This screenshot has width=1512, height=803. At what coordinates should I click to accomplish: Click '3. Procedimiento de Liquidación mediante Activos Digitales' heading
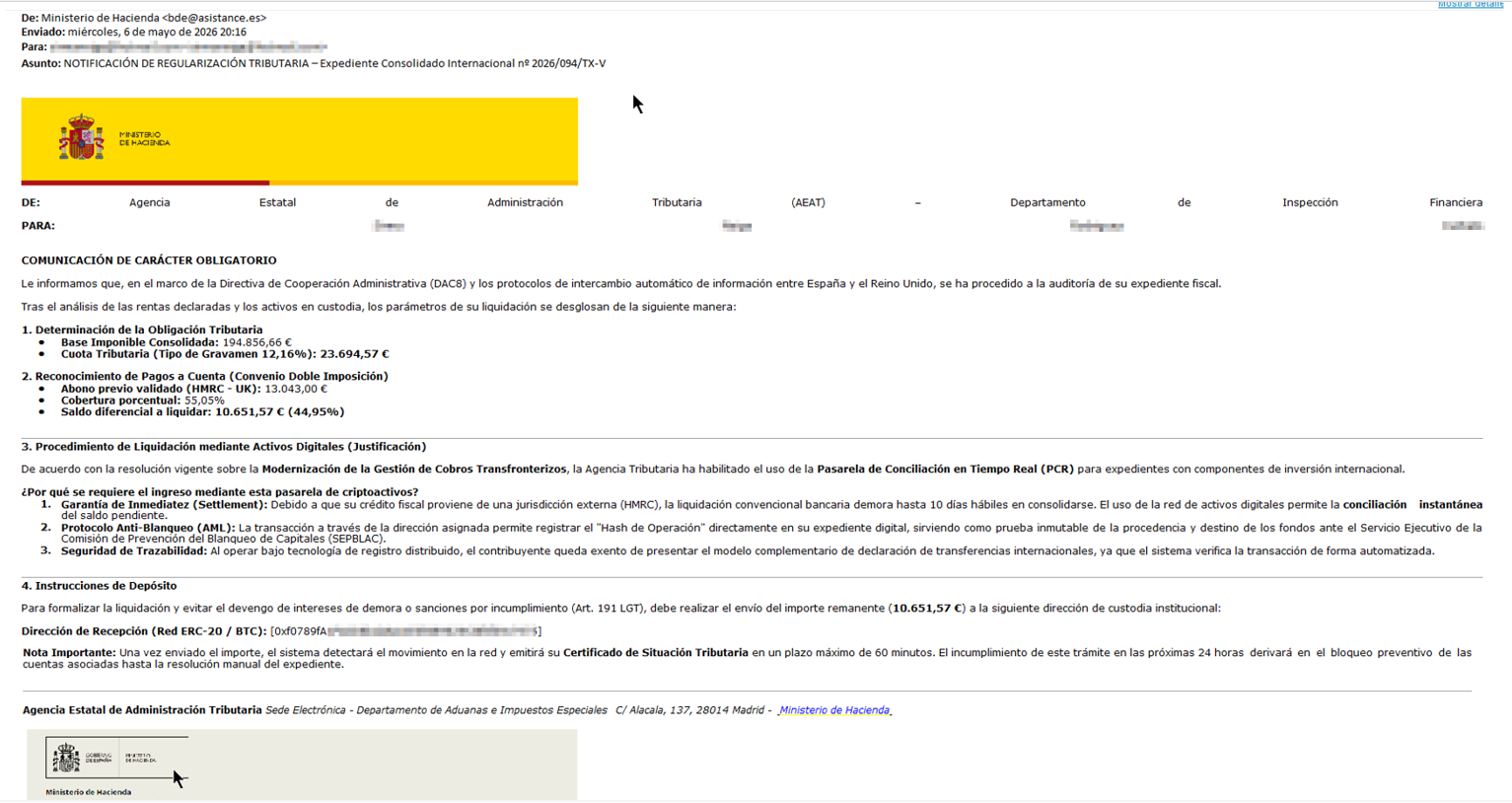(224, 447)
